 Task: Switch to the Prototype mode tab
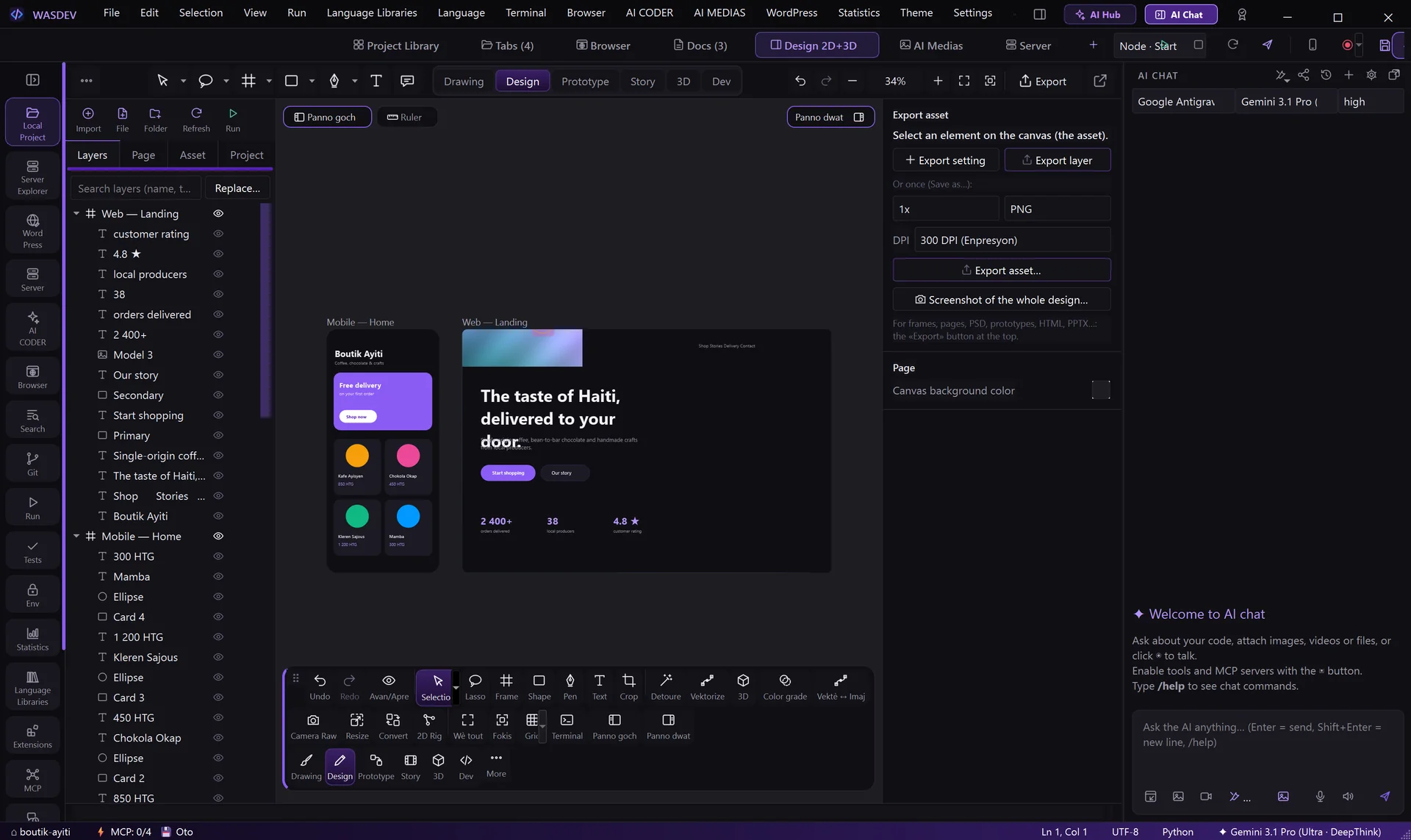(x=585, y=81)
